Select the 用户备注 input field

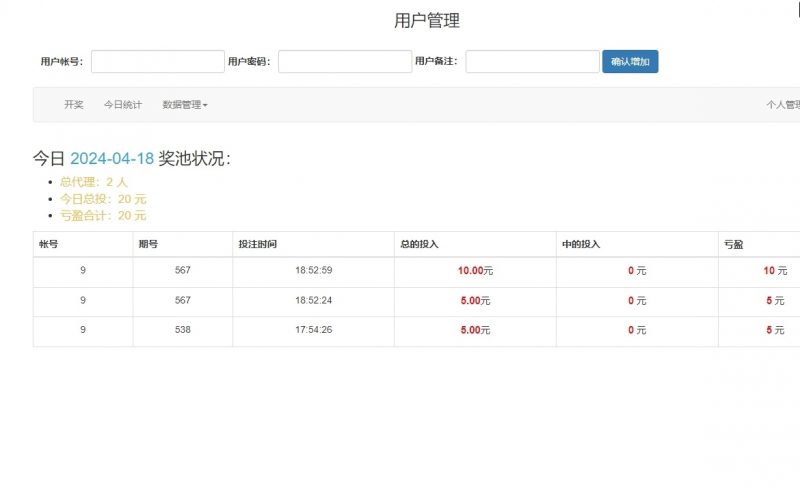(532, 62)
